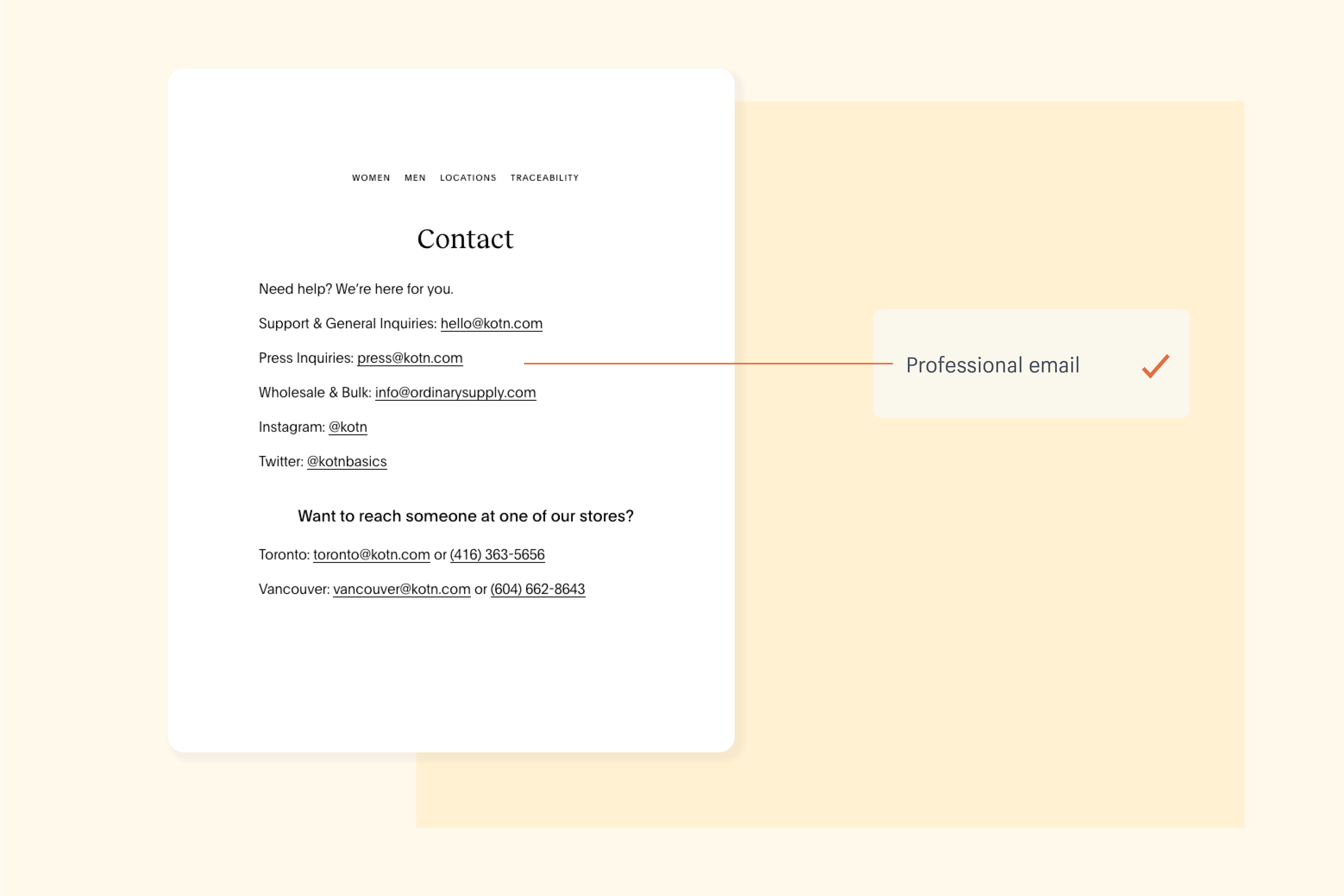Click the info@ordinarysupply.com wholesale link
Viewport: 1344px width, 896px height.
[x=455, y=392]
